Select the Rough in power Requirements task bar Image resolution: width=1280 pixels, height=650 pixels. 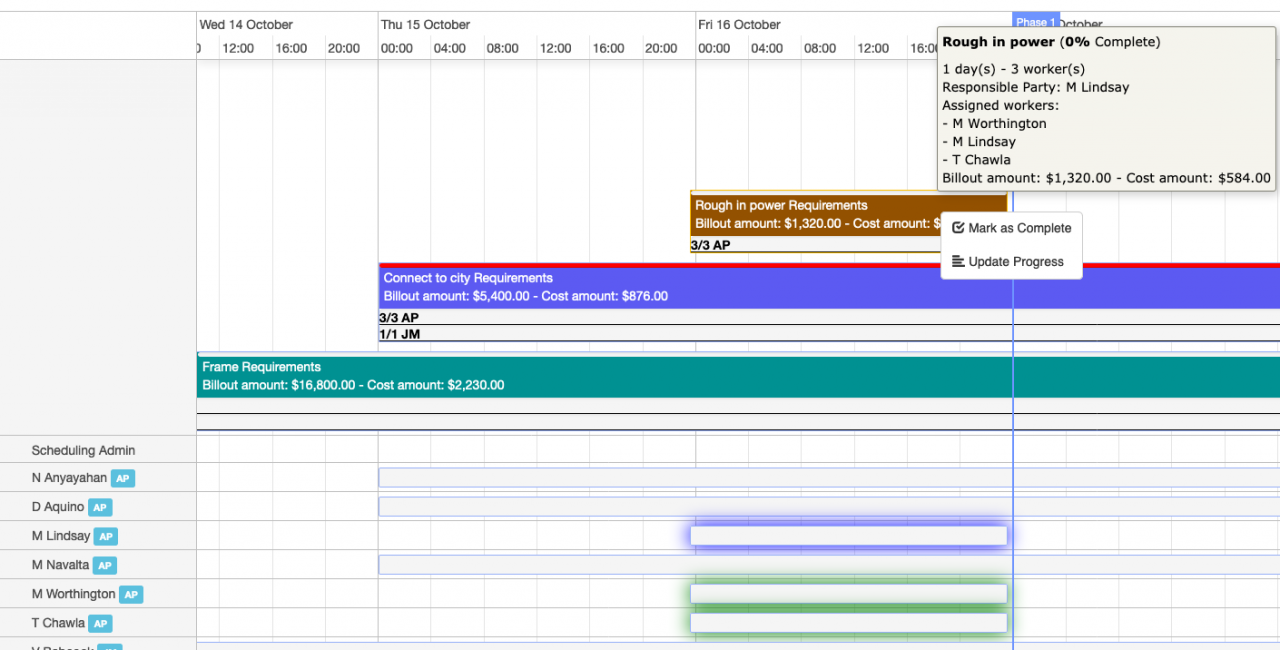pos(800,214)
